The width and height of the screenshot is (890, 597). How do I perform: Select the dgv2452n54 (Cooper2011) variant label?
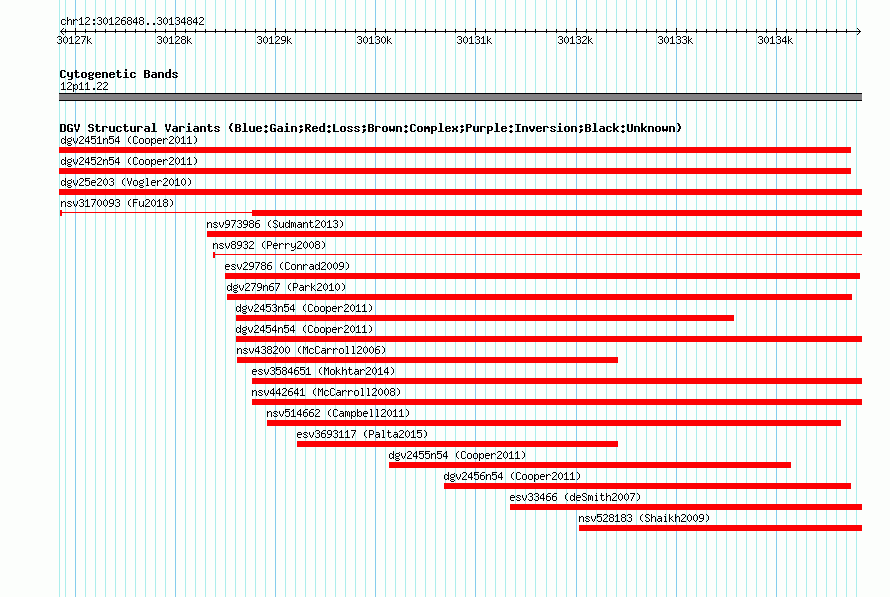tap(129, 161)
